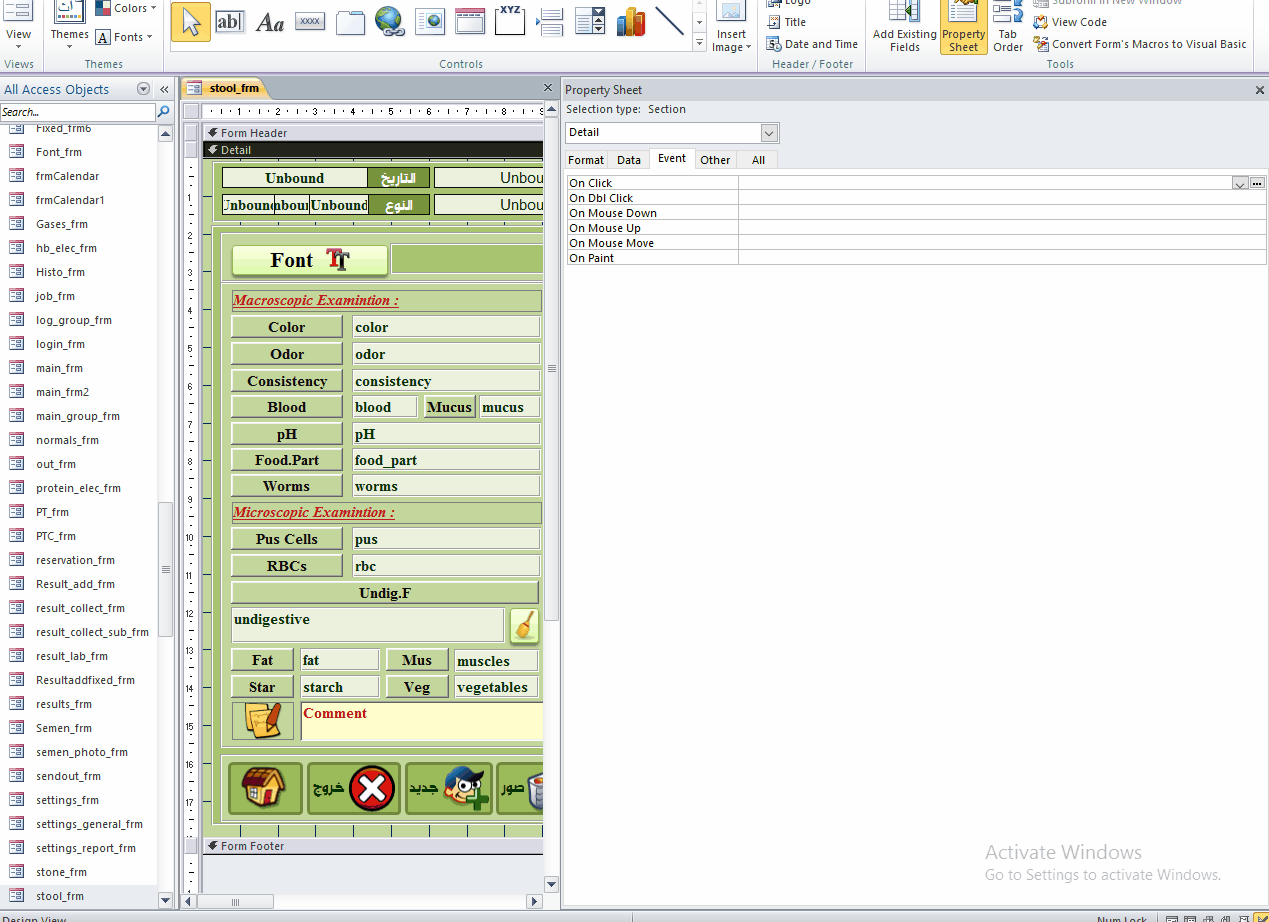Select the new record cartoon button on form

pos(449,789)
